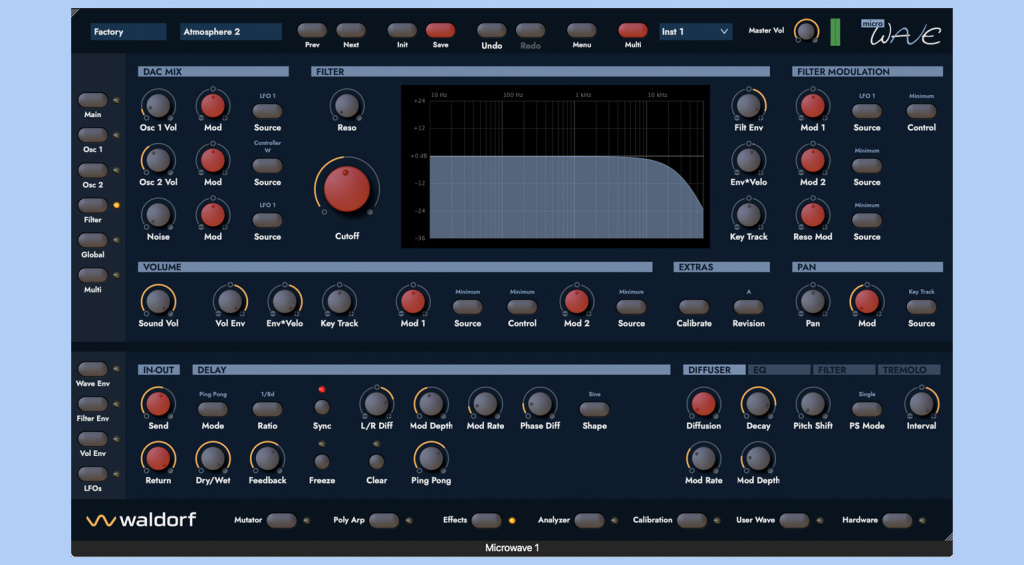Go to Next preset
The width and height of the screenshot is (1024, 565).
point(351,30)
